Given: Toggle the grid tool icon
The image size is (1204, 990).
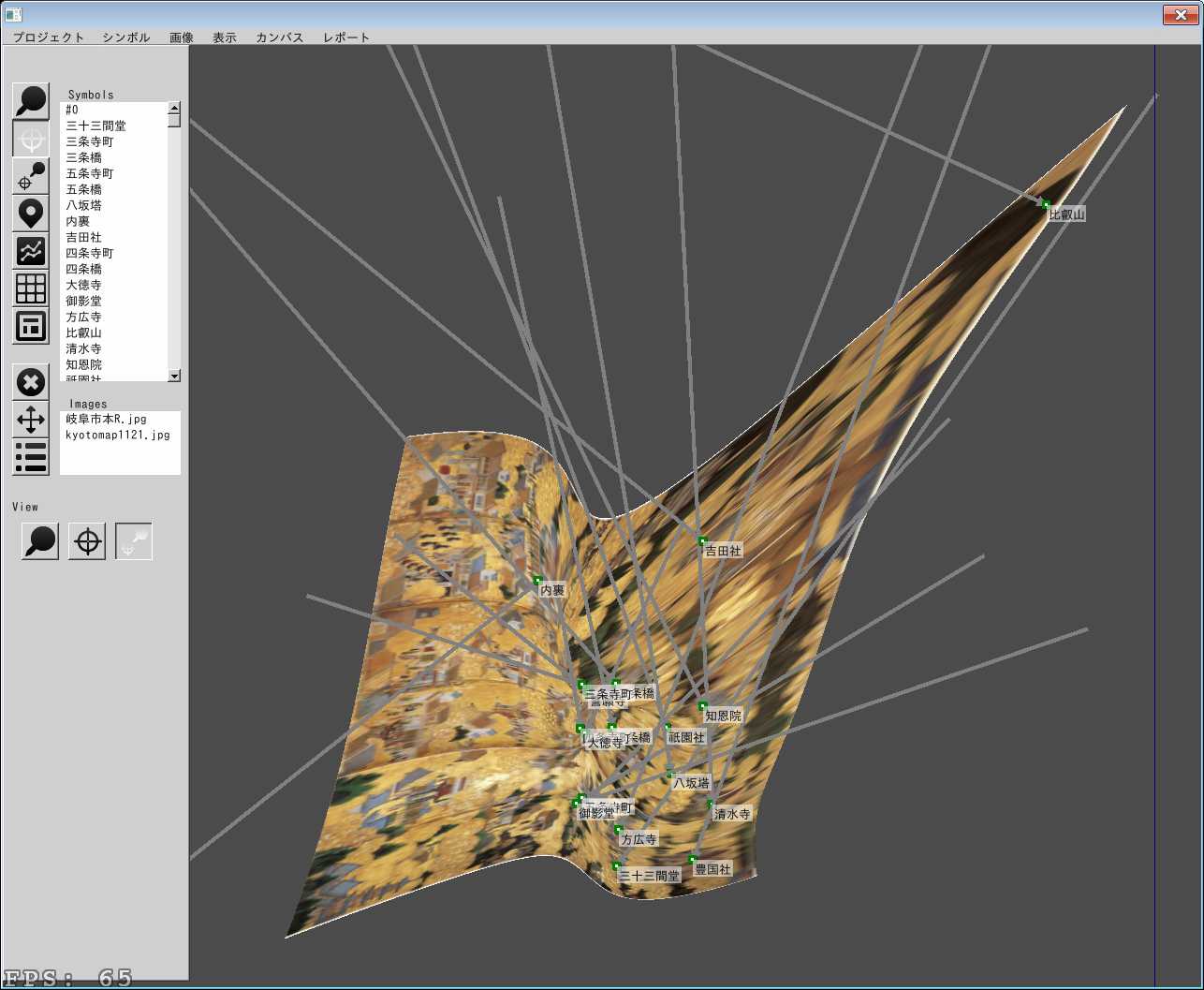Looking at the screenshot, I should 31,288.
